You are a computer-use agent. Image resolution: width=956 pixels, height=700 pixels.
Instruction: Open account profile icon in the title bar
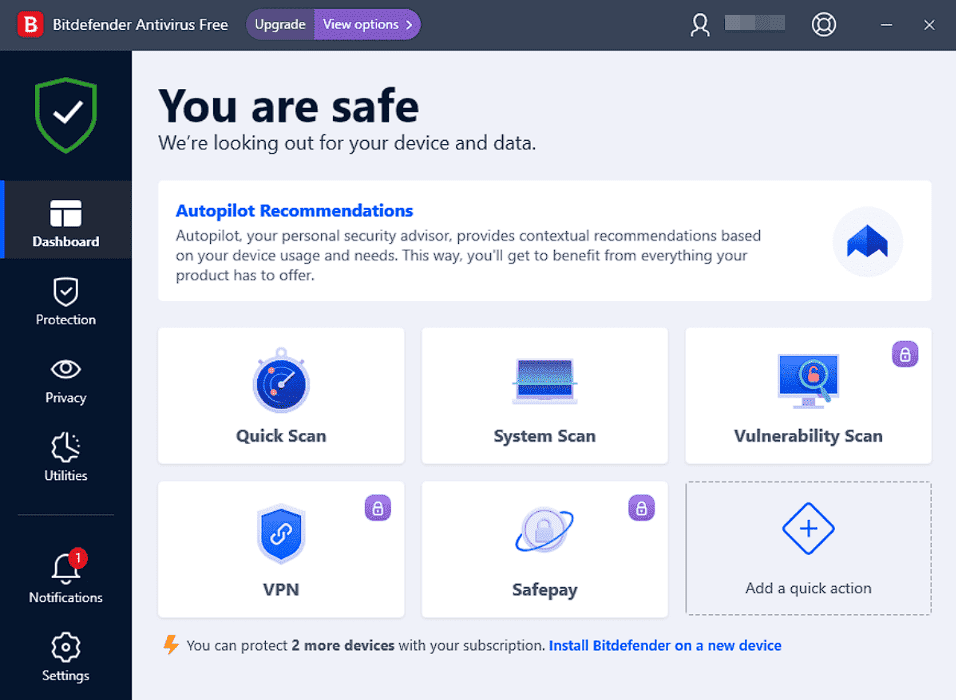699,24
